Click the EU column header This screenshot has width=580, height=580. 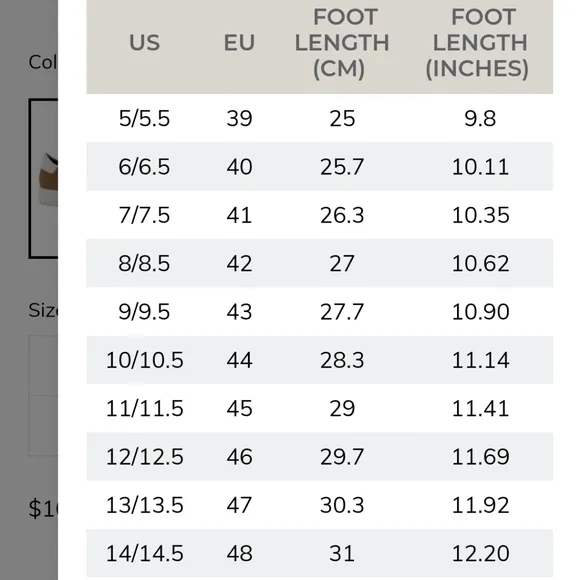239,43
